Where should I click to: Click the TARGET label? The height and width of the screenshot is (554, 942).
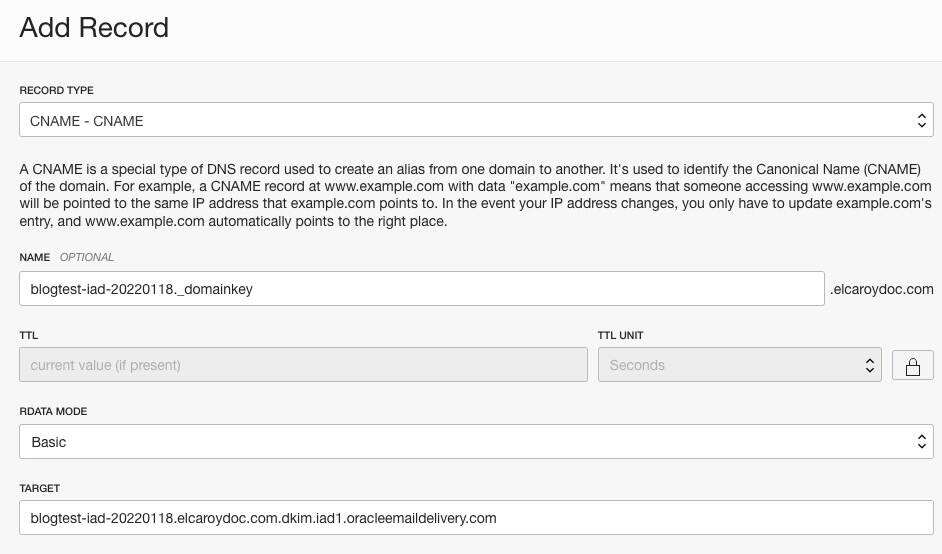tap(40, 488)
